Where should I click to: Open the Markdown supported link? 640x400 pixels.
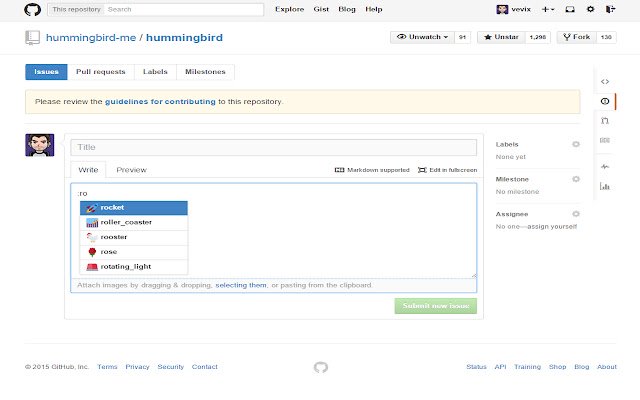coord(372,170)
